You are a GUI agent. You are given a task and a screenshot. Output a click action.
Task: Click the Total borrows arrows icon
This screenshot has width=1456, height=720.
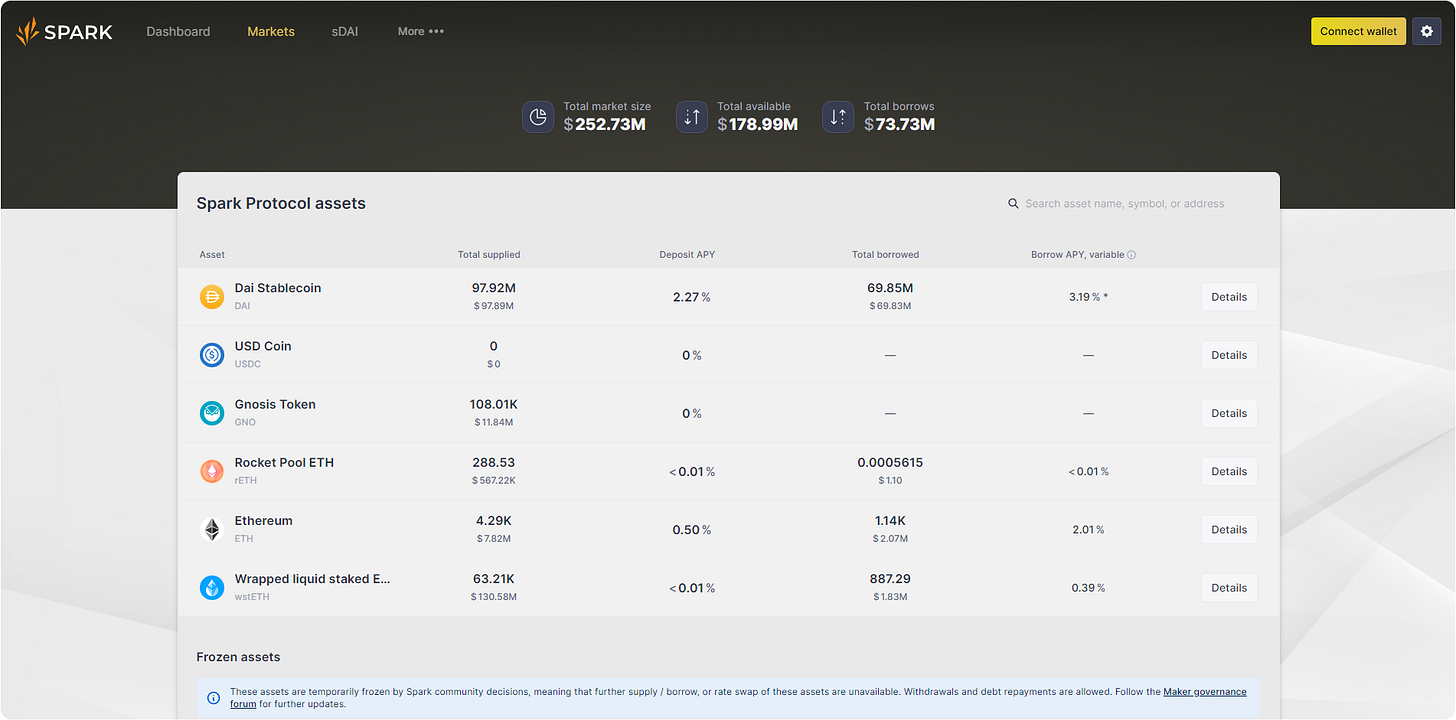pos(838,117)
